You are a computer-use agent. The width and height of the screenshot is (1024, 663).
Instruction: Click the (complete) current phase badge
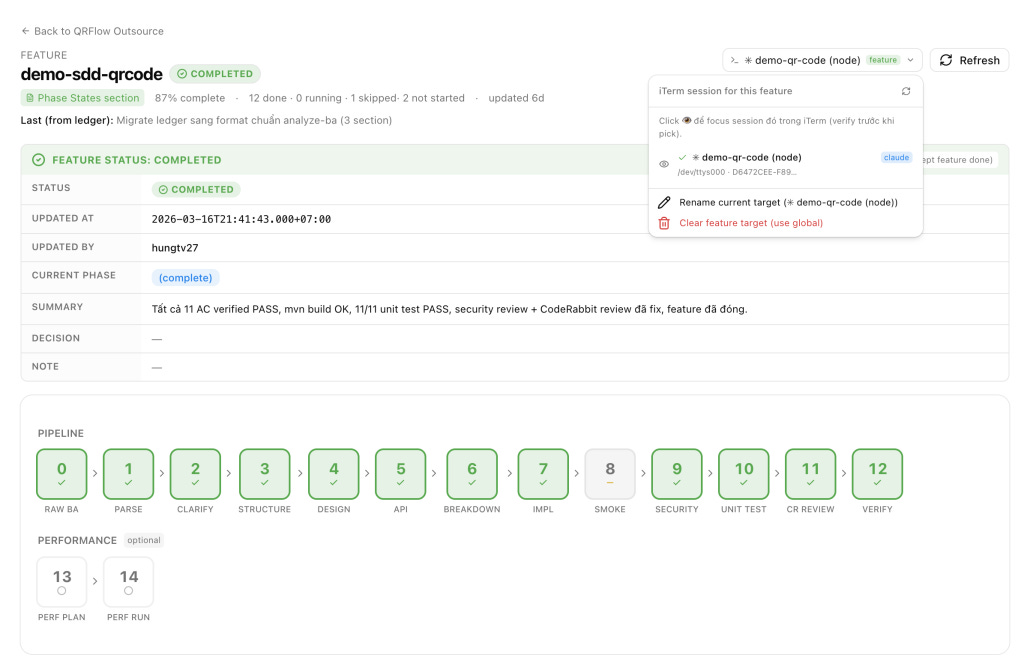pyautogui.click(x=185, y=278)
